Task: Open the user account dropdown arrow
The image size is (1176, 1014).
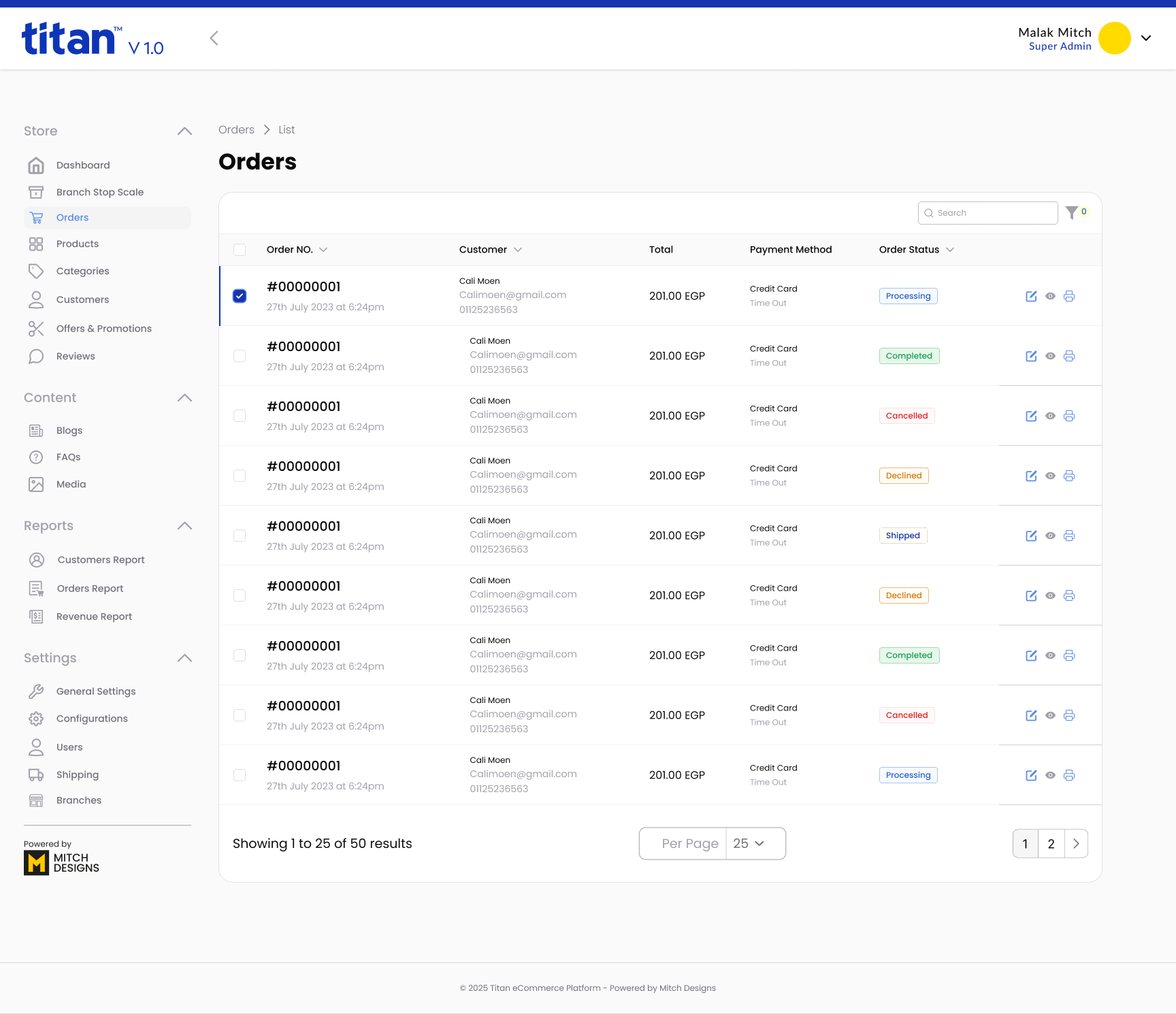Action: point(1146,38)
